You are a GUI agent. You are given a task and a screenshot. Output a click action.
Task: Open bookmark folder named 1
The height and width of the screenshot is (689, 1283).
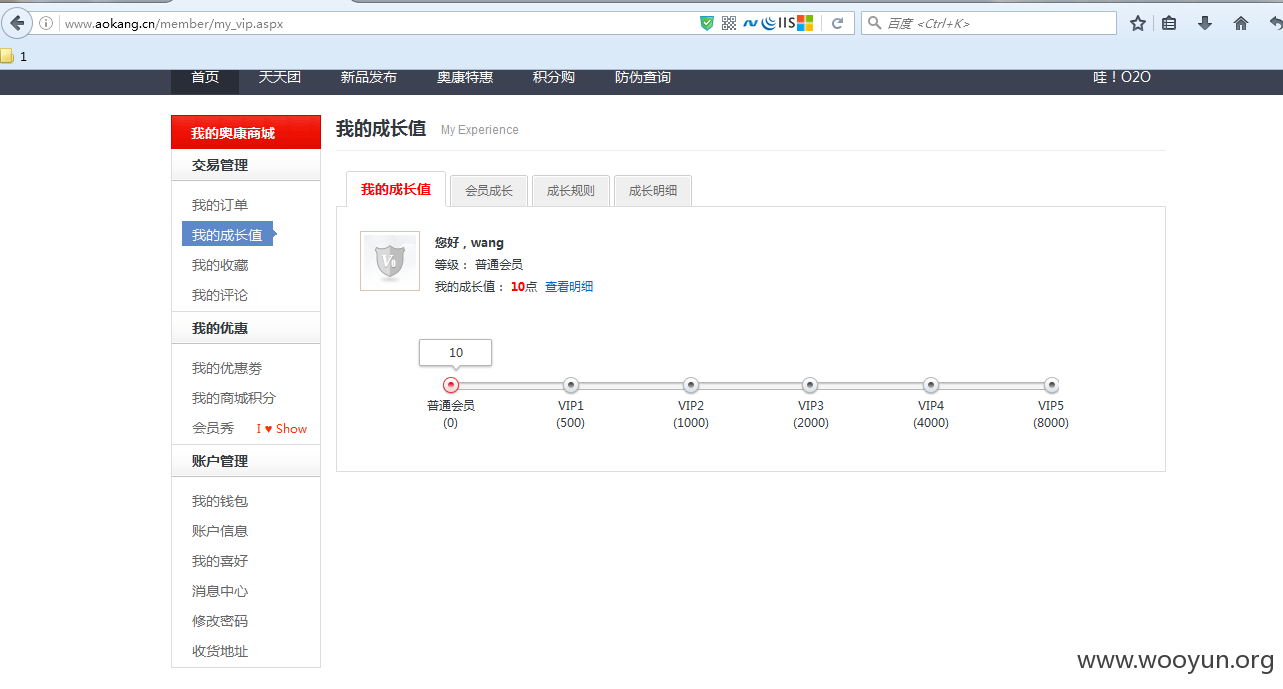click(14, 57)
